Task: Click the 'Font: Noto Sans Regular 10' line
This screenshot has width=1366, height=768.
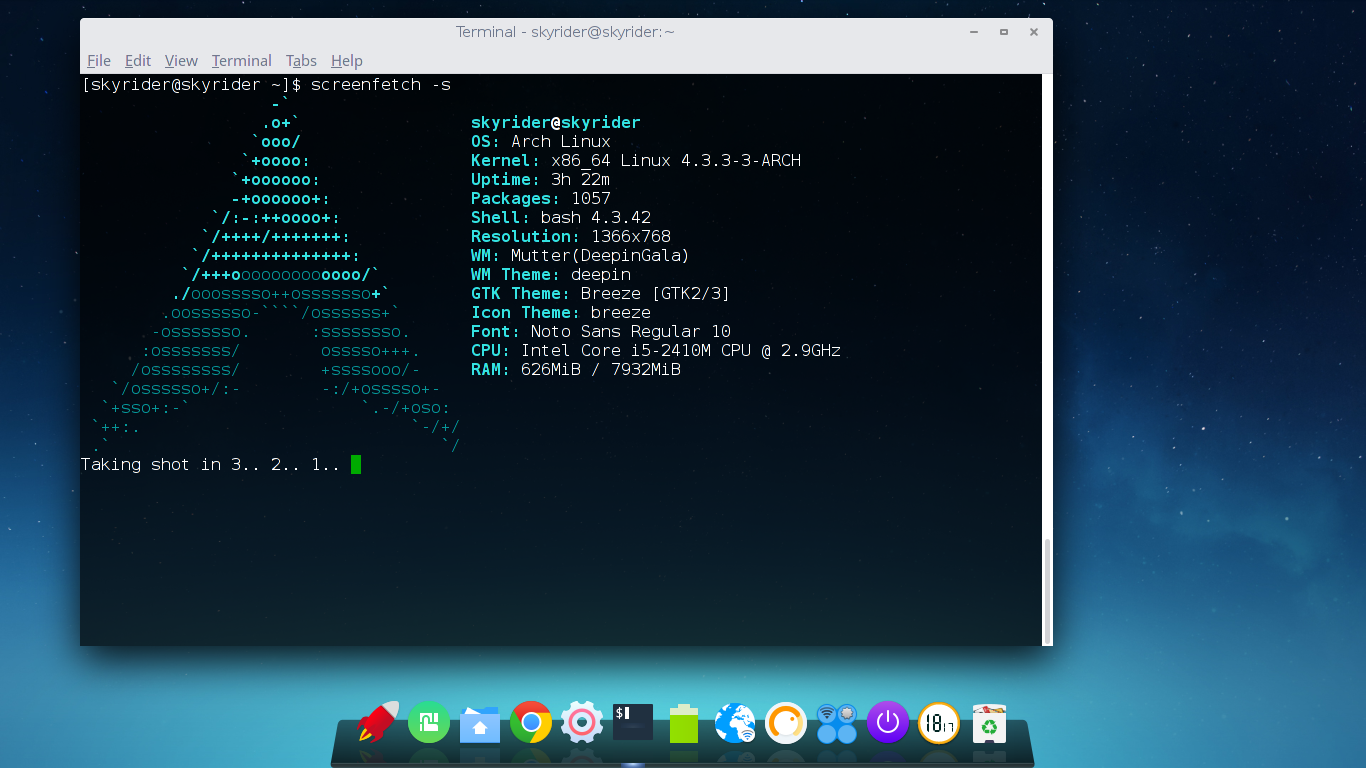Action: [601, 332]
